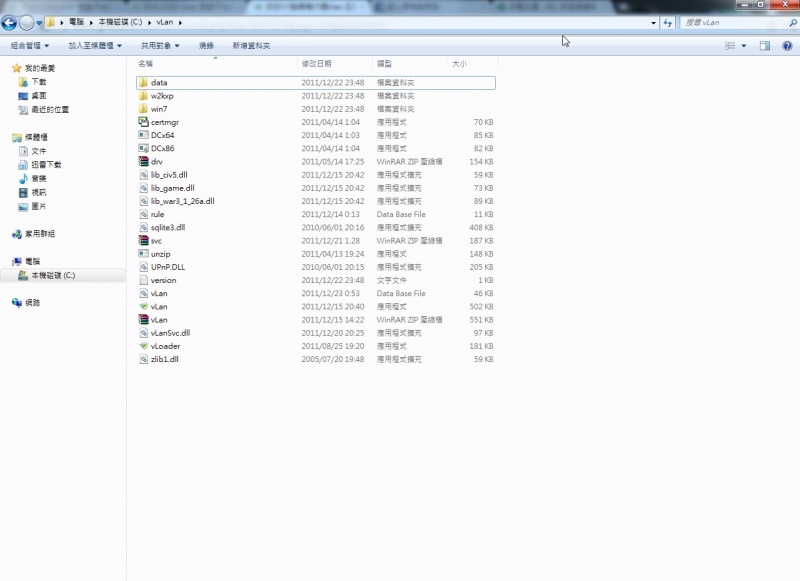Select the 46 KB vLan Data Base File
The height and width of the screenshot is (581, 800).
point(316,293)
